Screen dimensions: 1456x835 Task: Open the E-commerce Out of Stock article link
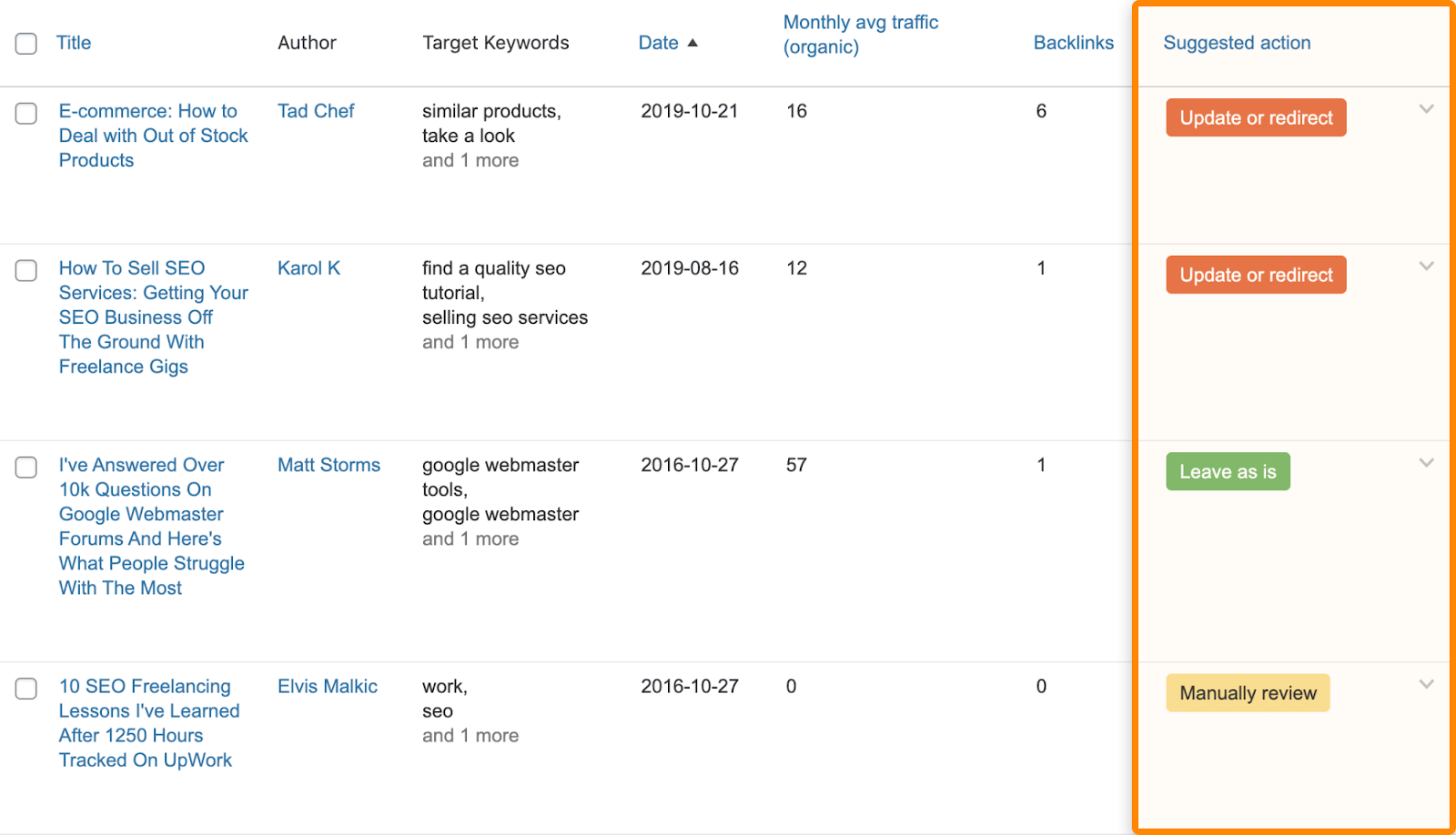click(x=152, y=135)
